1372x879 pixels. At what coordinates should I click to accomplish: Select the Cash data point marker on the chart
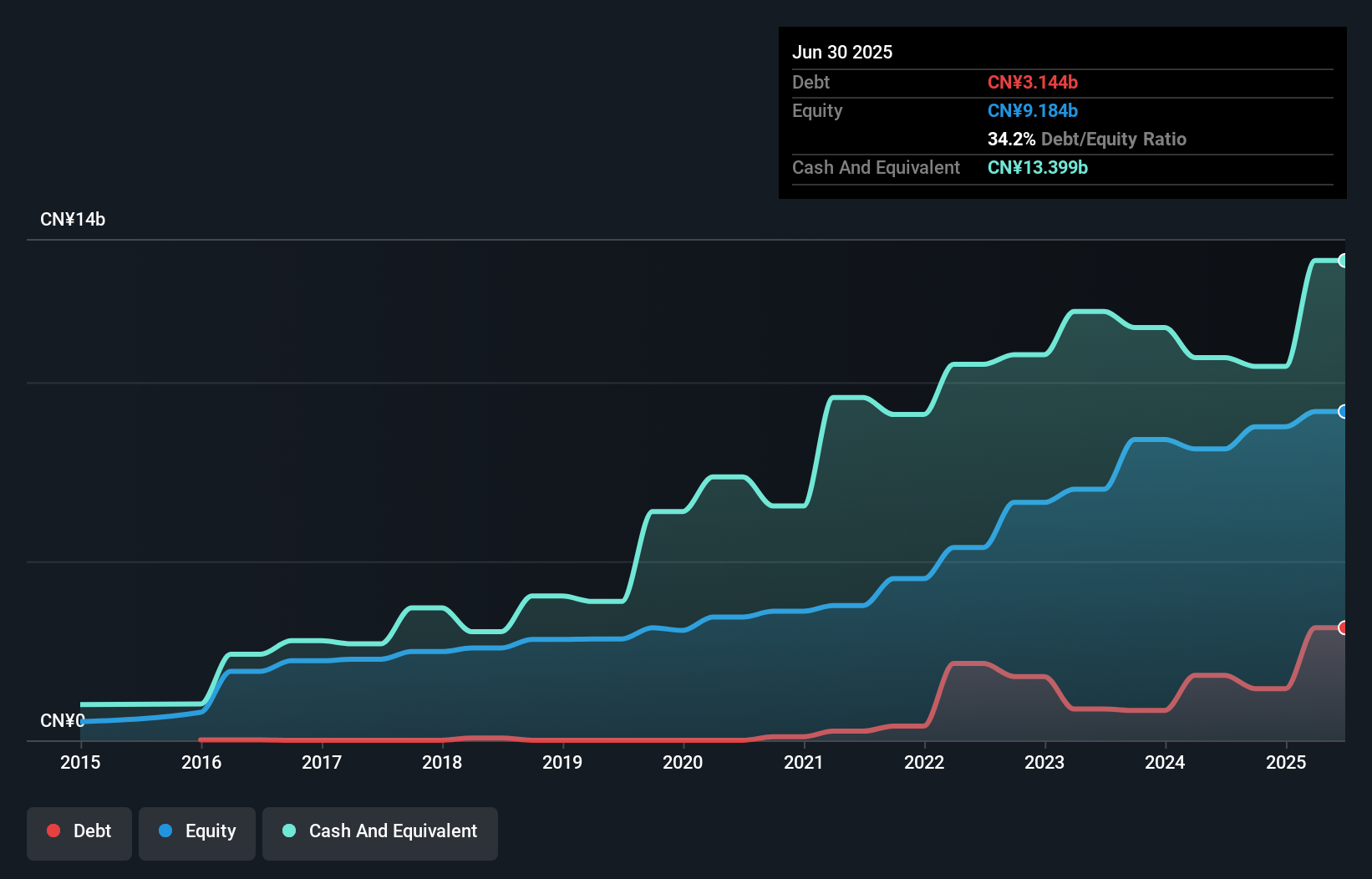[x=1343, y=260]
